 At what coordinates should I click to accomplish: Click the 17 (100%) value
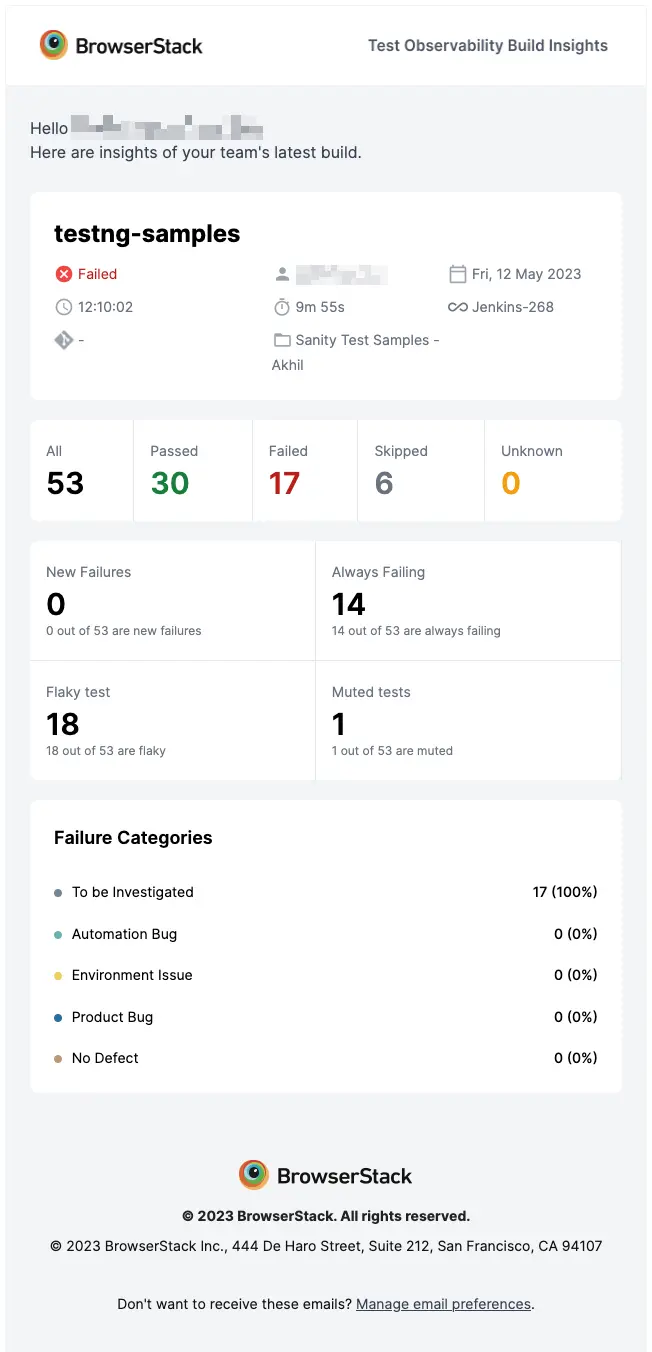pos(565,892)
